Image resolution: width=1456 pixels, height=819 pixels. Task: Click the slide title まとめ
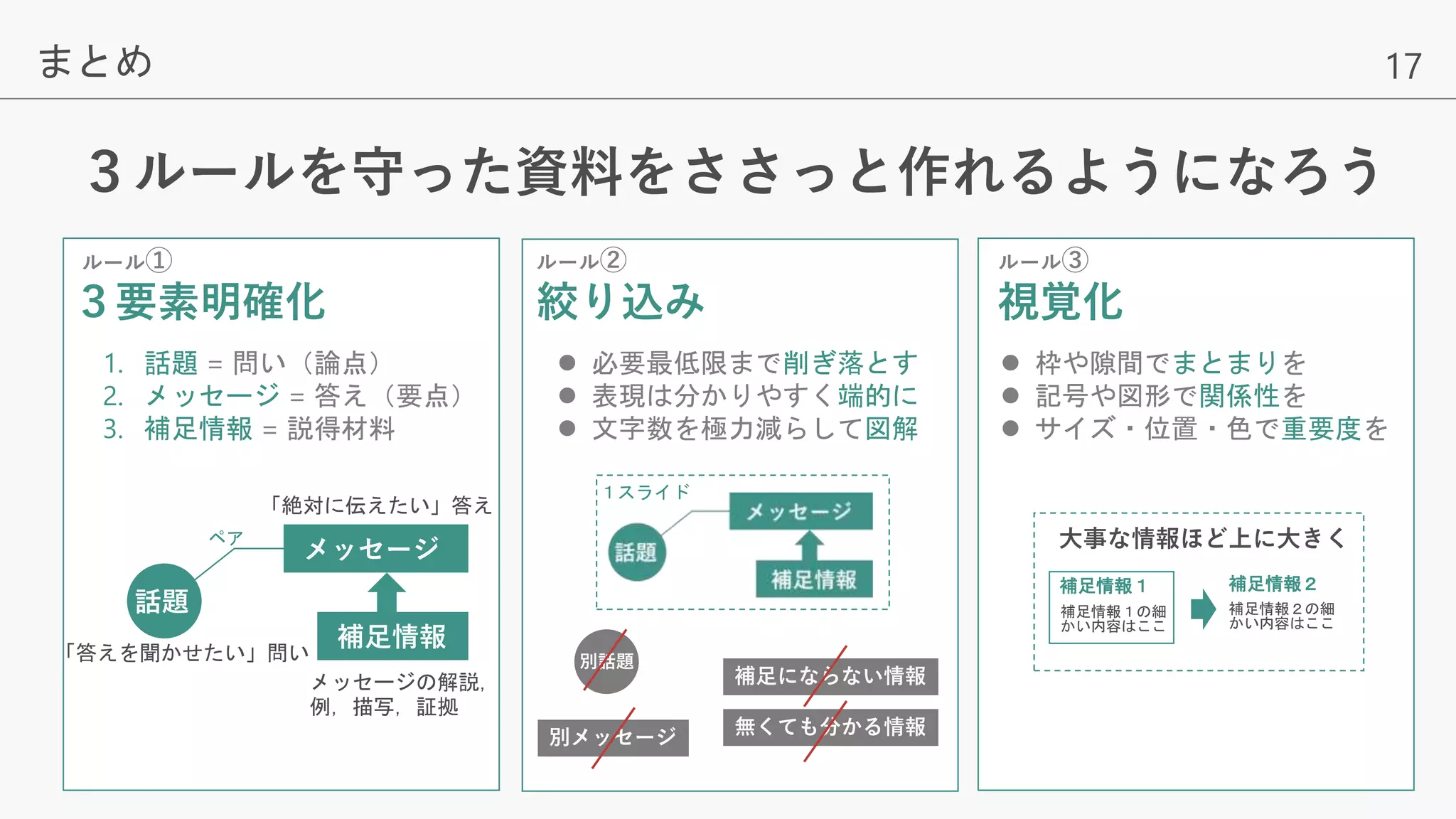pyautogui.click(x=95, y=61)
